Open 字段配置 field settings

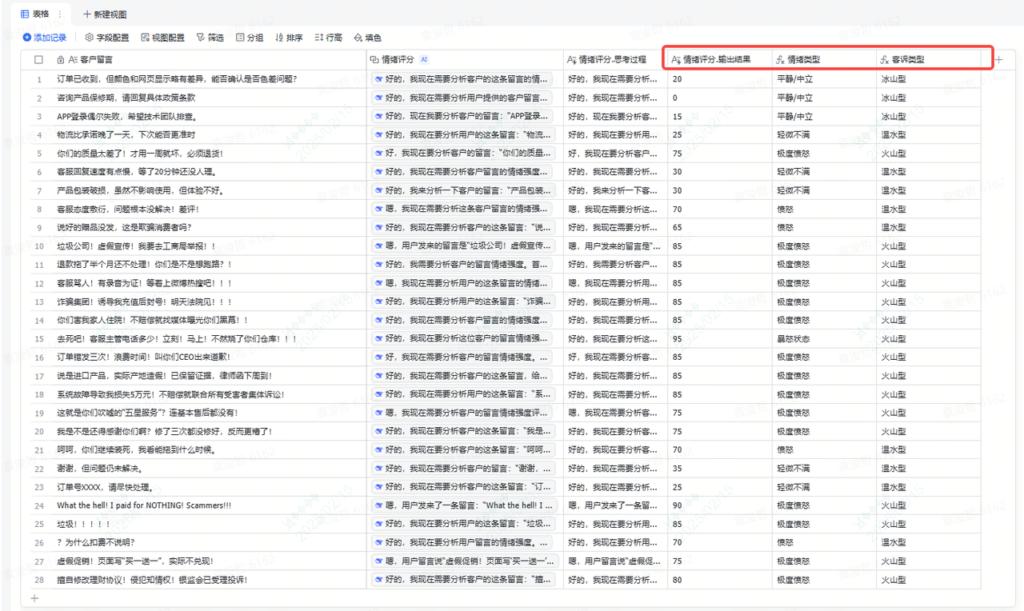tap(107, 37)
